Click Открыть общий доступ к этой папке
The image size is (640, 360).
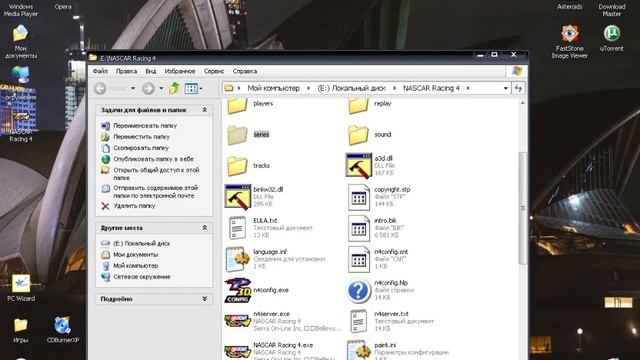pos(156,174)
